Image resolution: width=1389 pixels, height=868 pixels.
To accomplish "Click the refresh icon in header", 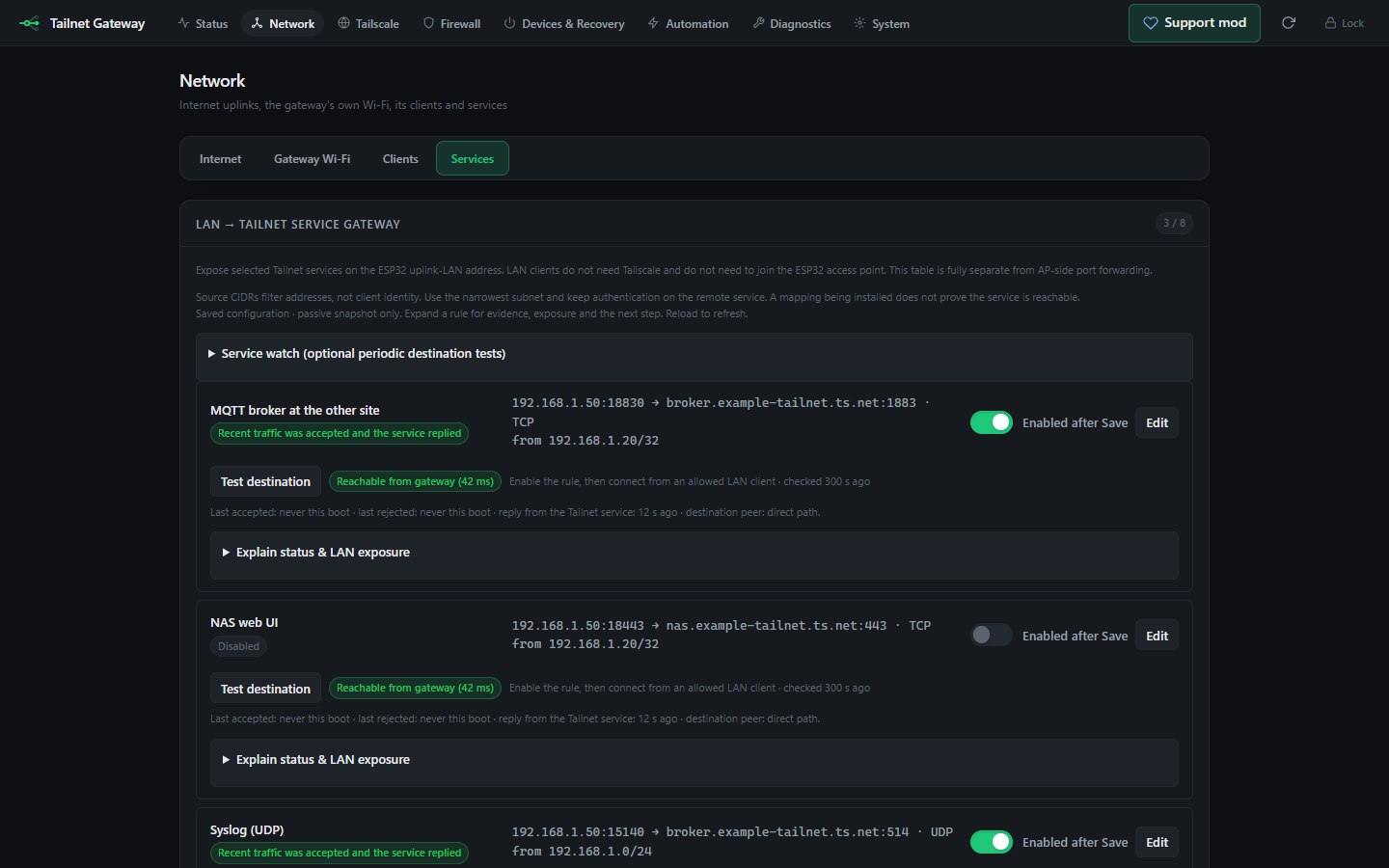I will [x=1289, y=23].
